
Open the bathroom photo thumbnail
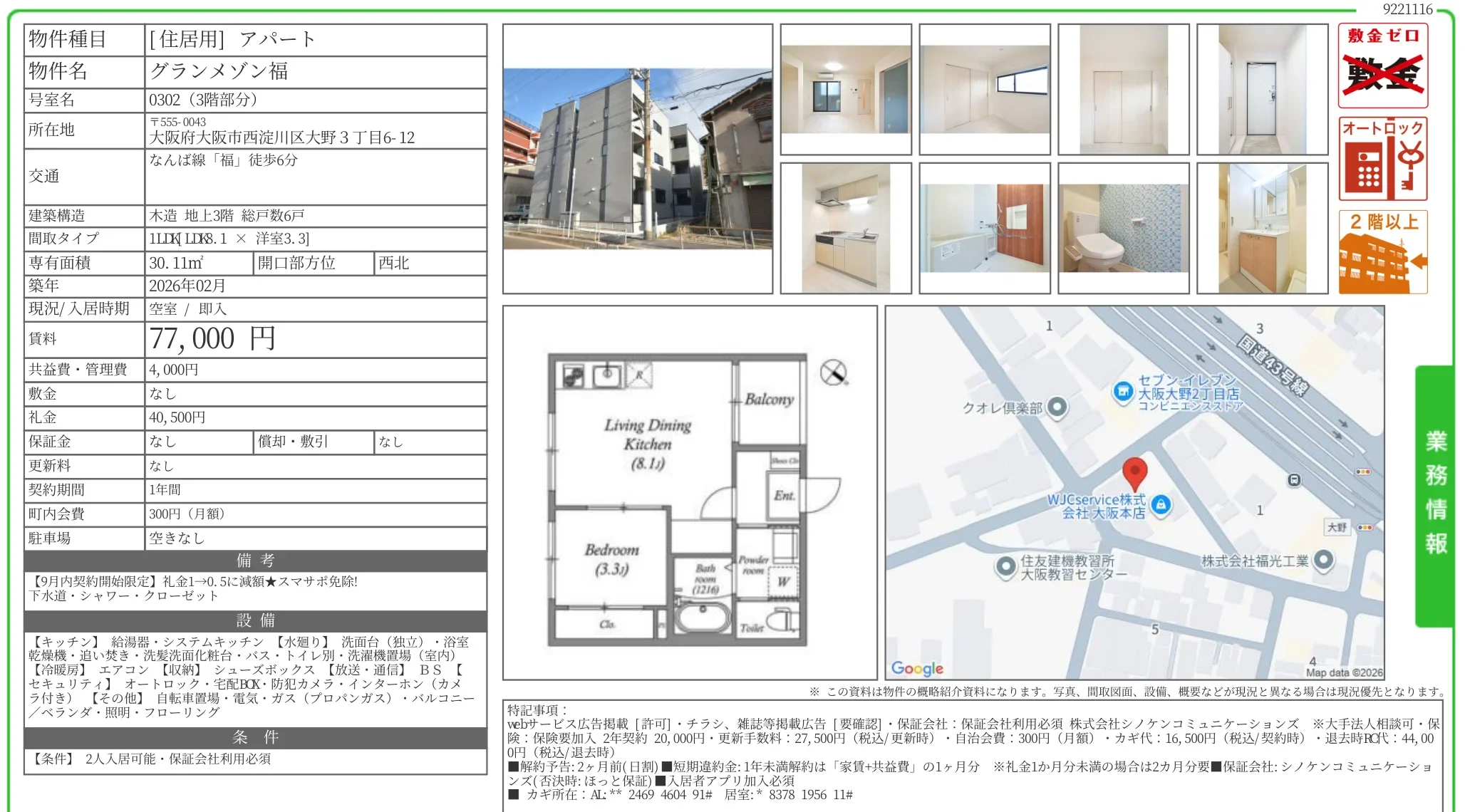(985, 229)
